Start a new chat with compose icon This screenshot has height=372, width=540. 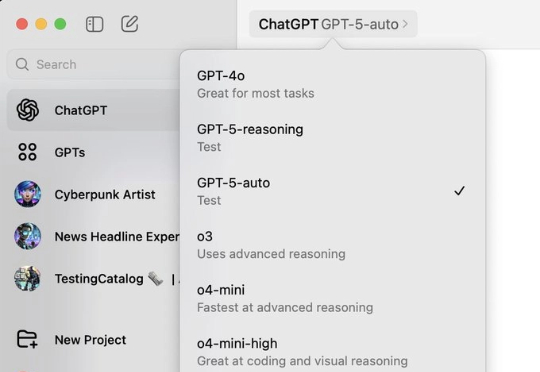(x=130, y=24)
